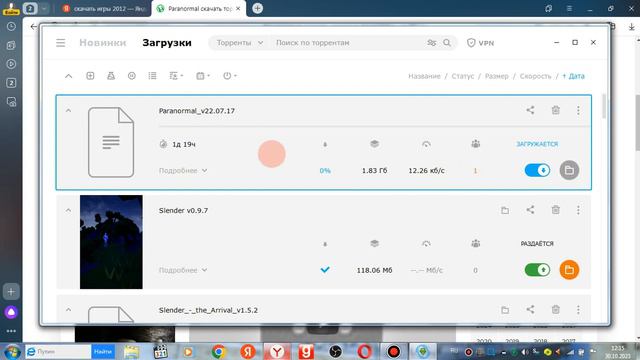Go back in the browser

click(33, 27)
